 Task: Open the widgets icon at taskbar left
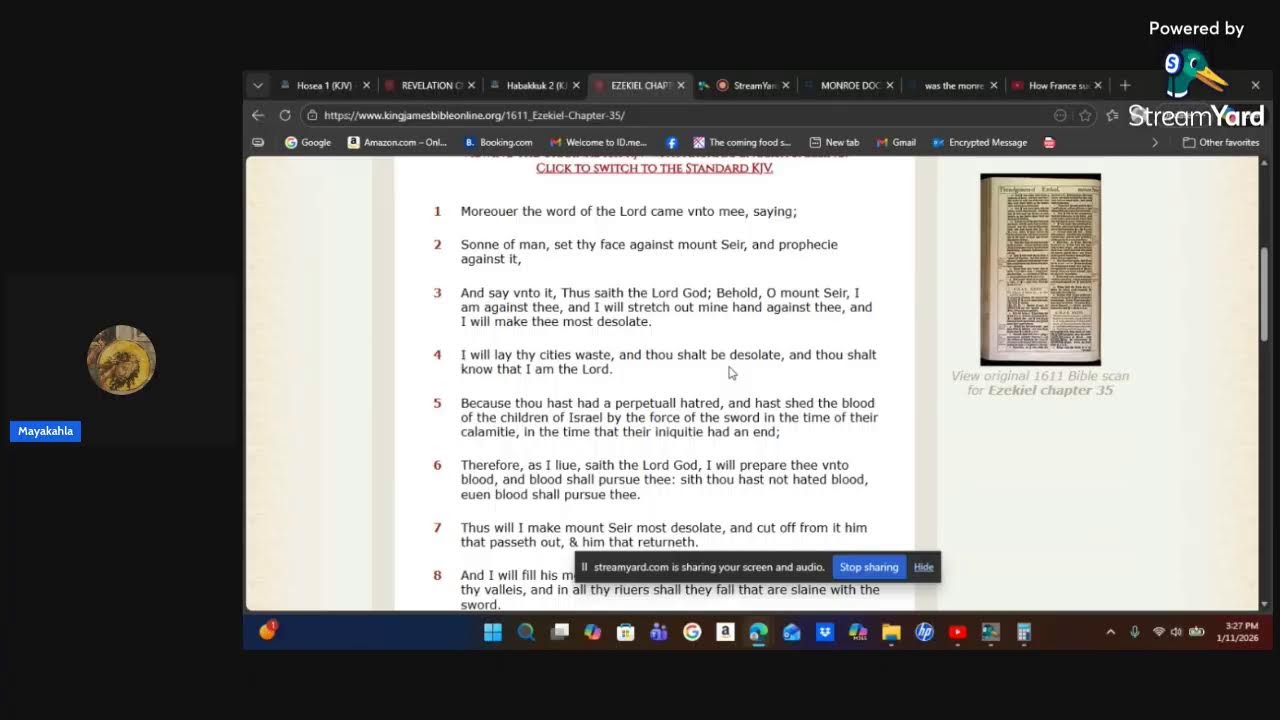coord(267,631)
